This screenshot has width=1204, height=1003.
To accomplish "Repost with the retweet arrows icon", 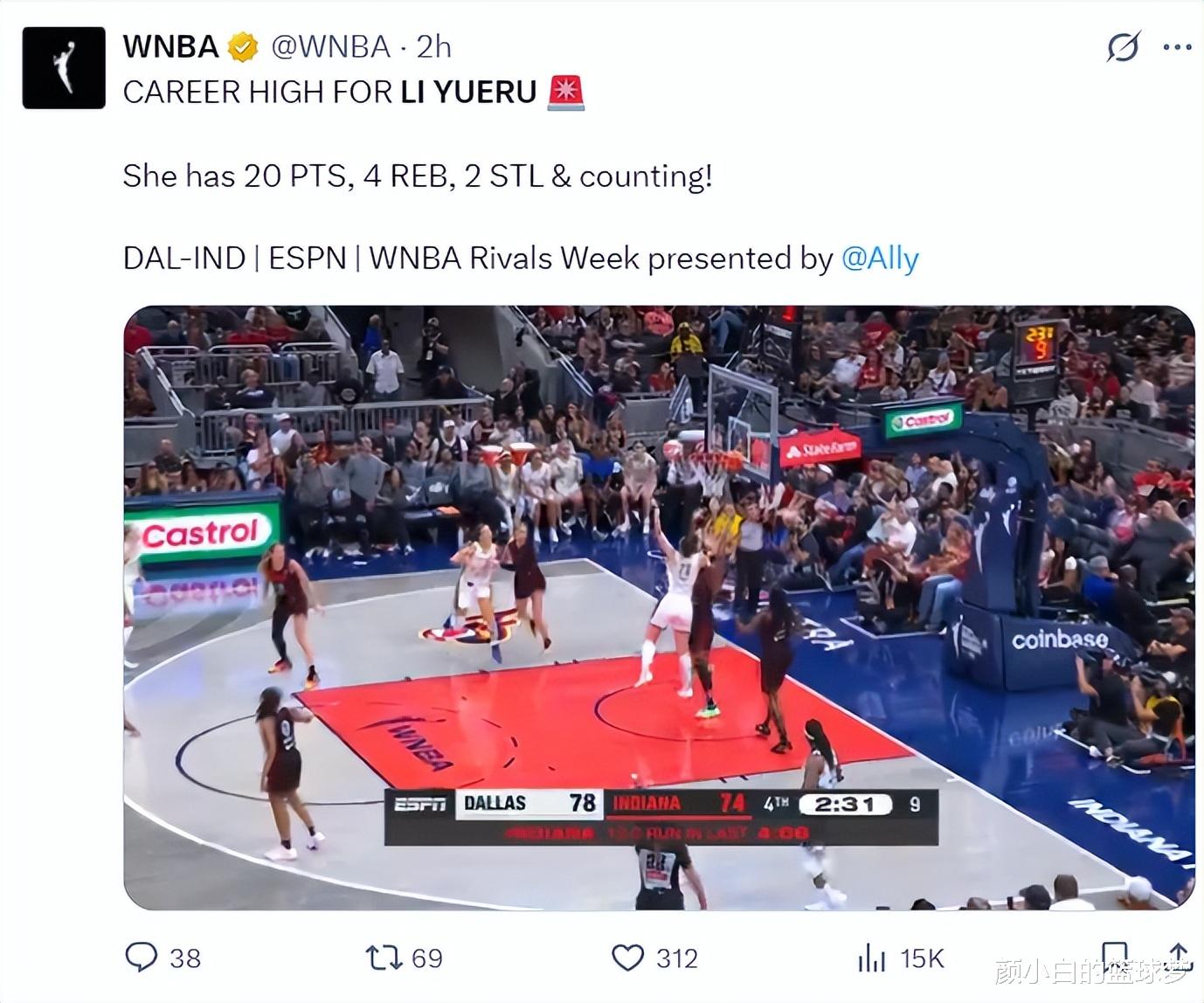I will click(383, 958).
